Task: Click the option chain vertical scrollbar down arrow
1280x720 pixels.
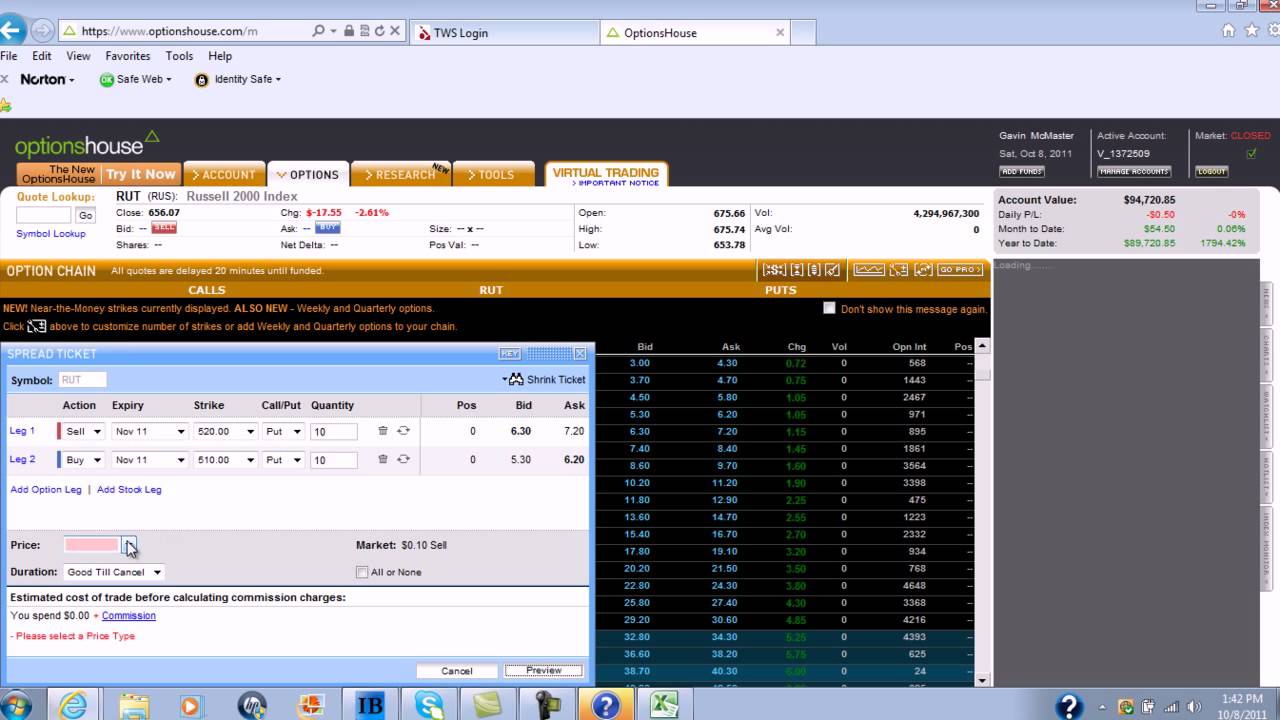Action: pos(982,680)
